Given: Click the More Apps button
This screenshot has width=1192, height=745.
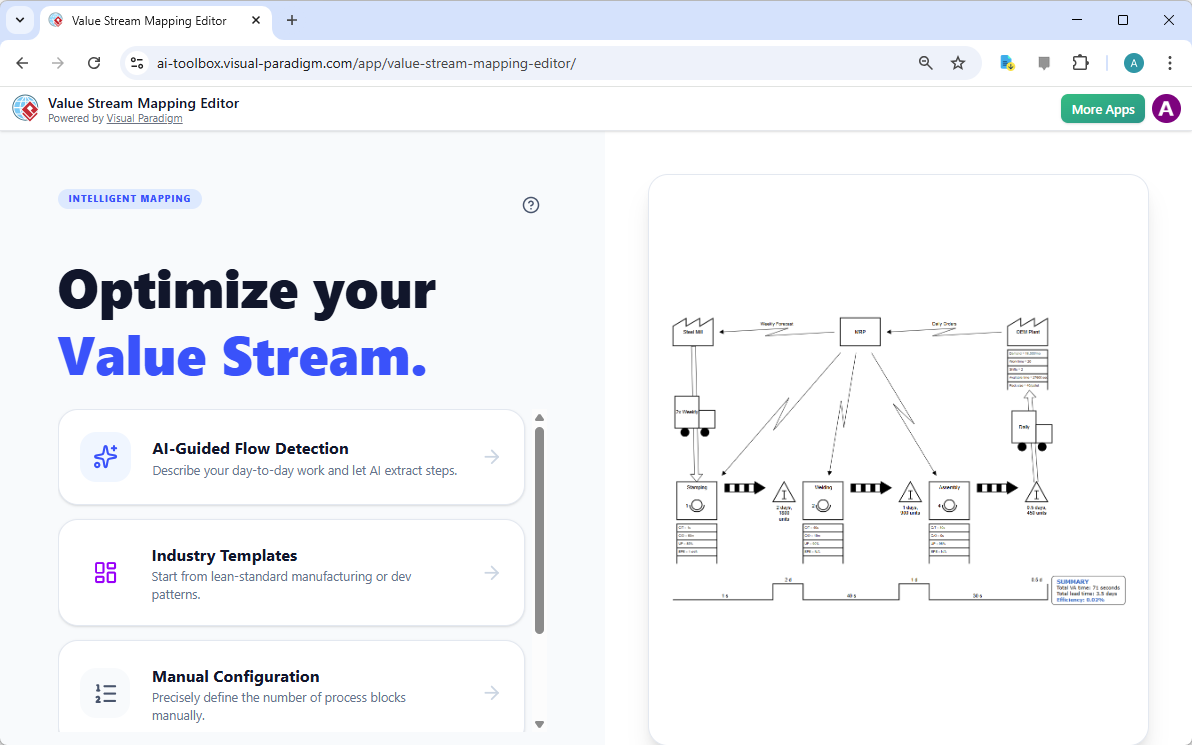Looking at the screenshot, I should coord(1102,108).
